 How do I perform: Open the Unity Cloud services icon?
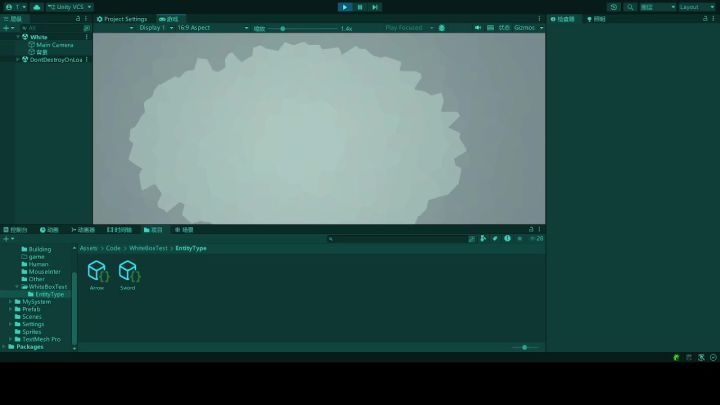pyautogui.click(x=36, y=7)
